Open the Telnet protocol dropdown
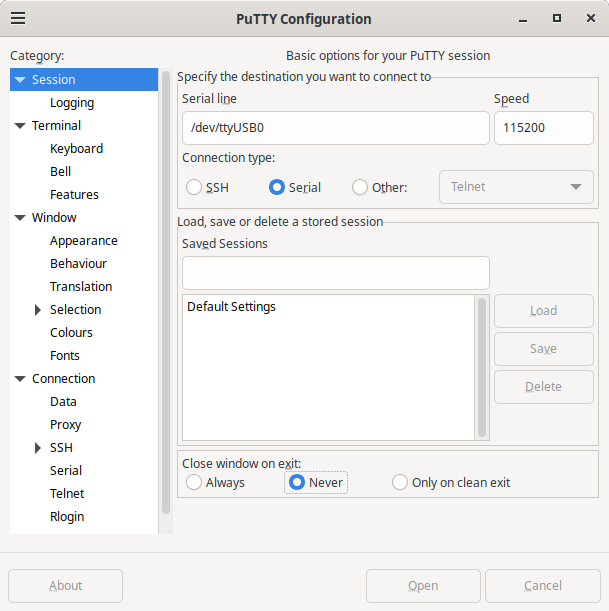 tap(516, 187)
